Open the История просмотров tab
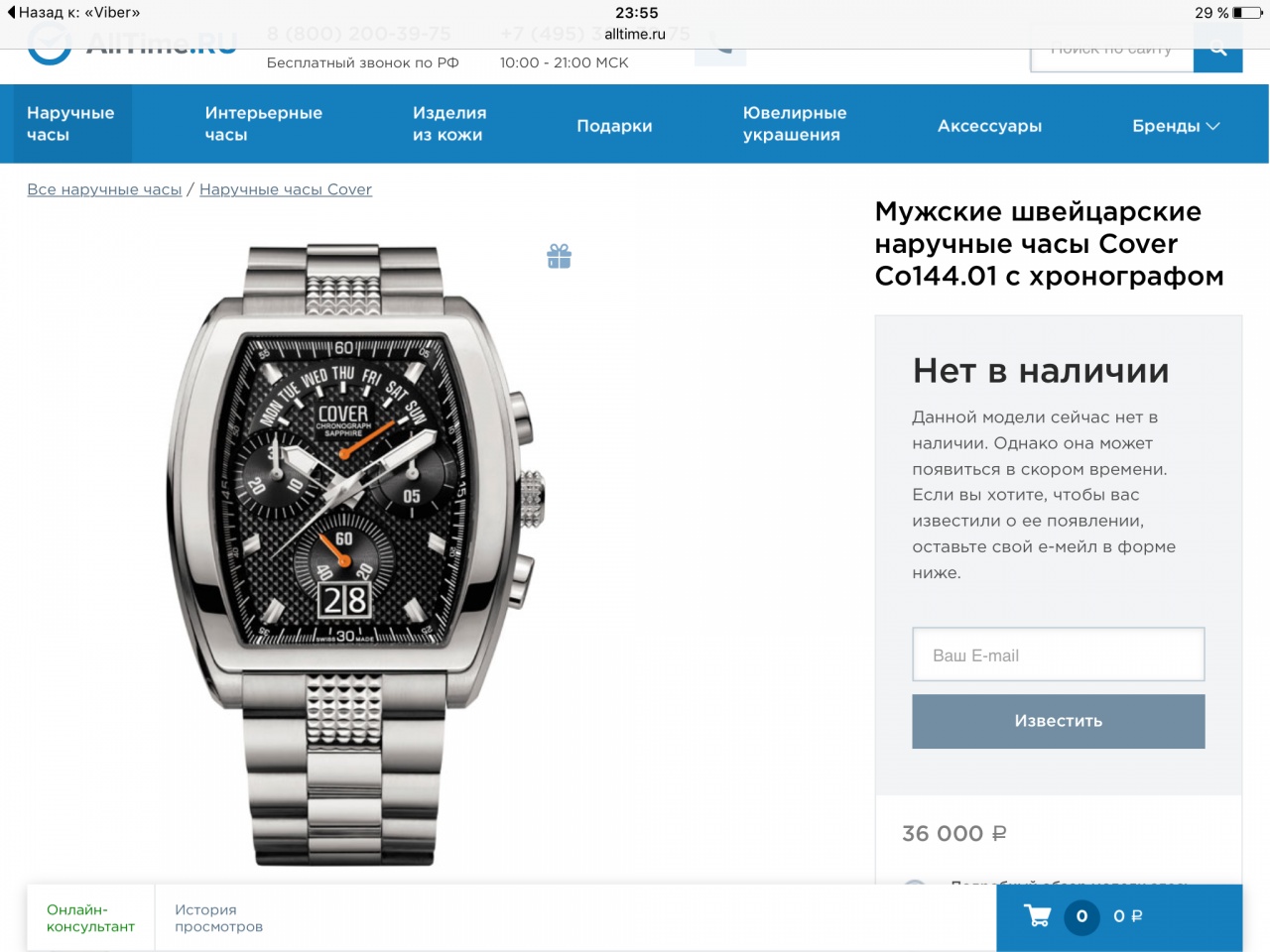The width and height of the screenshot is (1270, 952). [219, 918]
